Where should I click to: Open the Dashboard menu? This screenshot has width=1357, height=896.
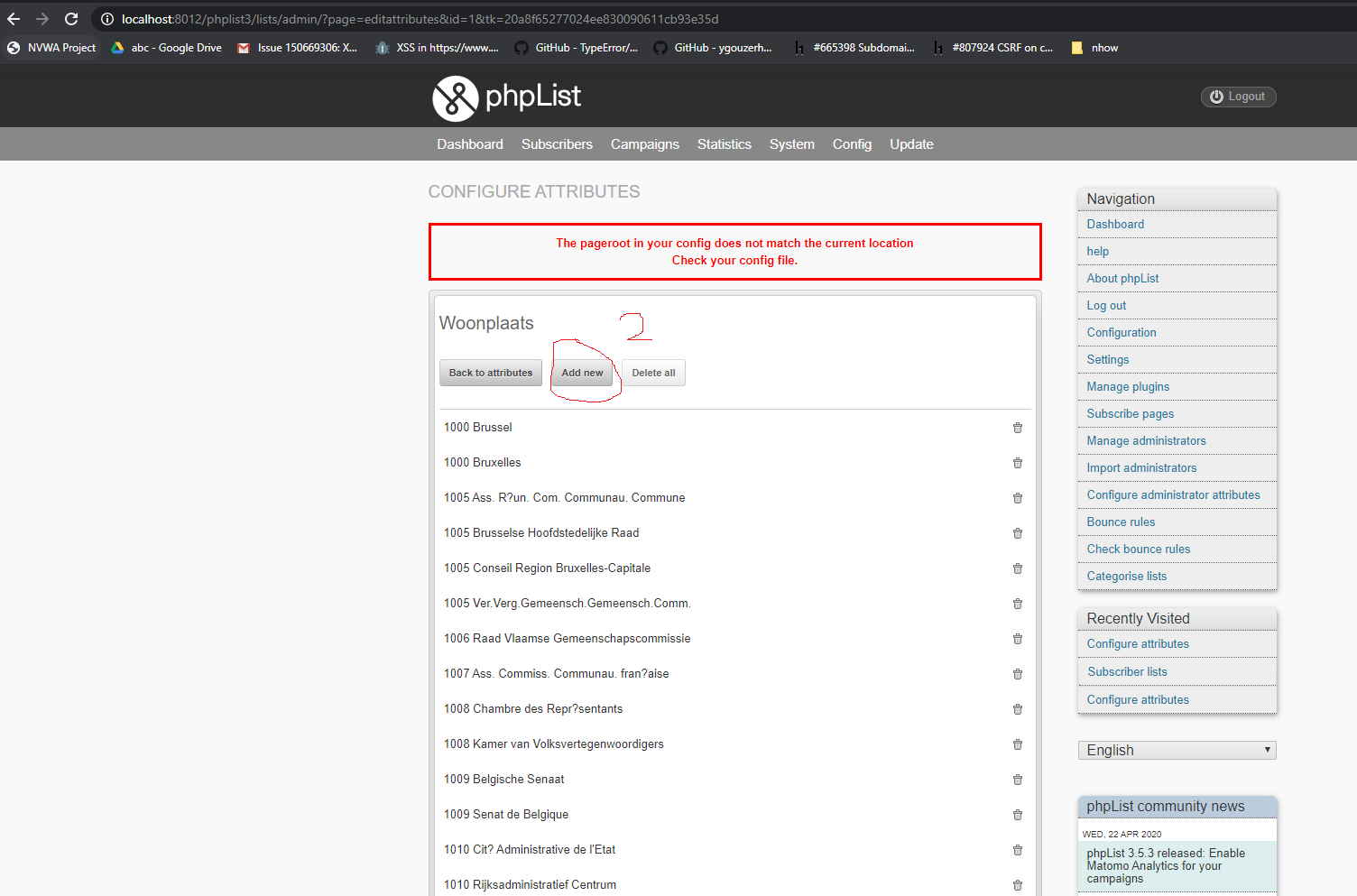tap(470, 144)
